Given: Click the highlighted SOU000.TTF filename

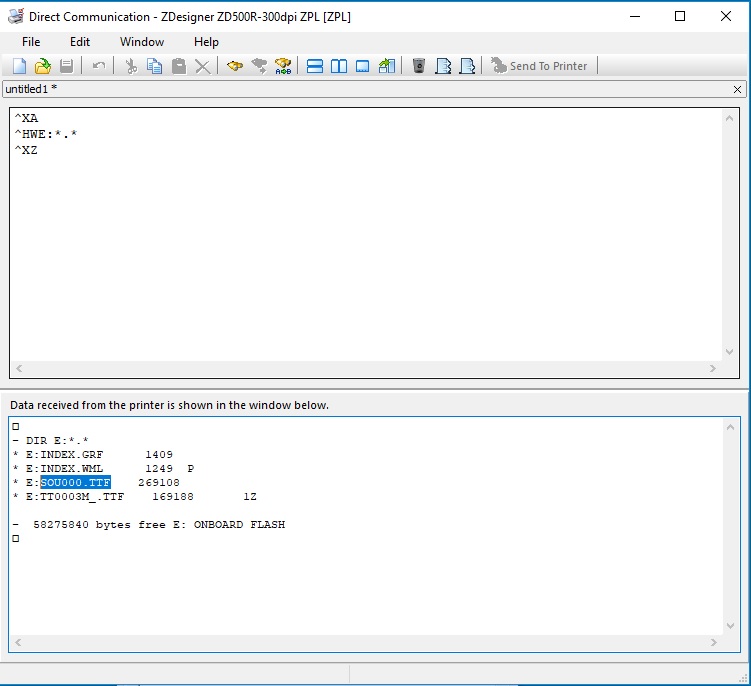Looking at the screenshot, I should tap(75, 483).
